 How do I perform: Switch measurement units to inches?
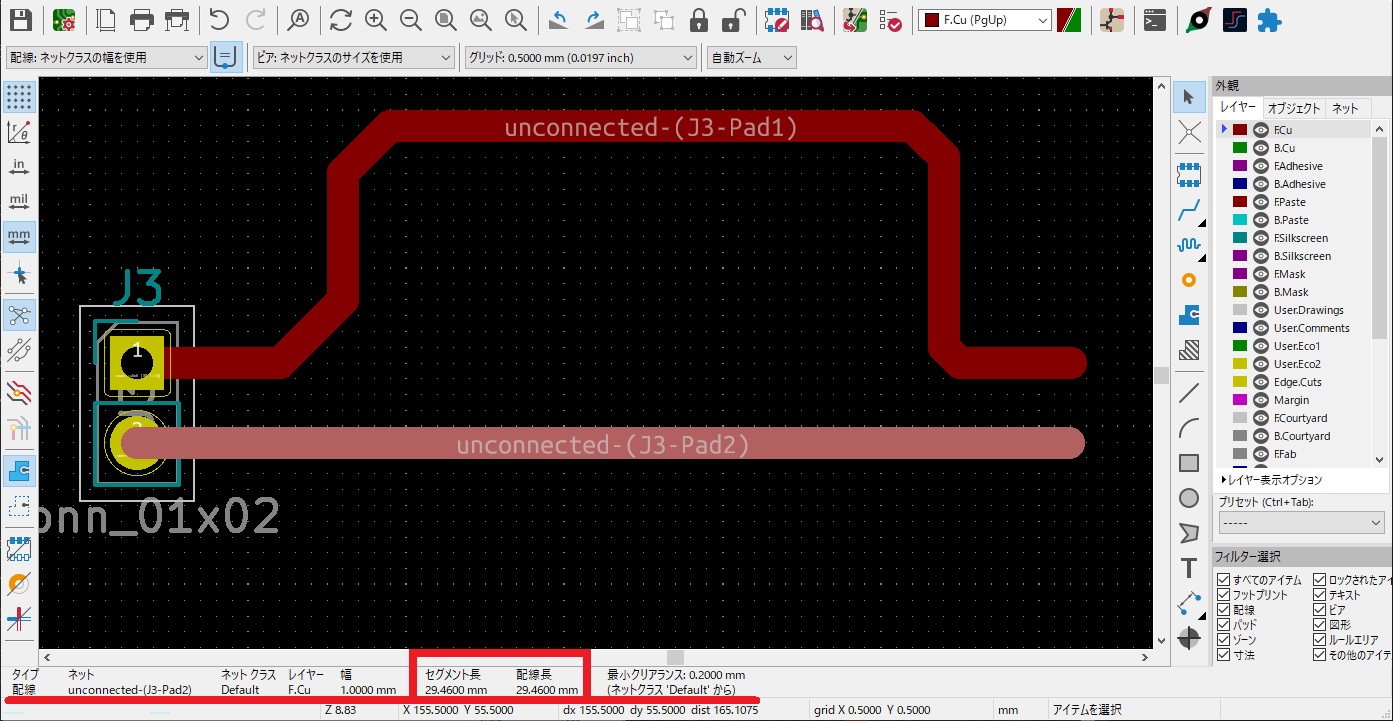click(x=19, y=166)
